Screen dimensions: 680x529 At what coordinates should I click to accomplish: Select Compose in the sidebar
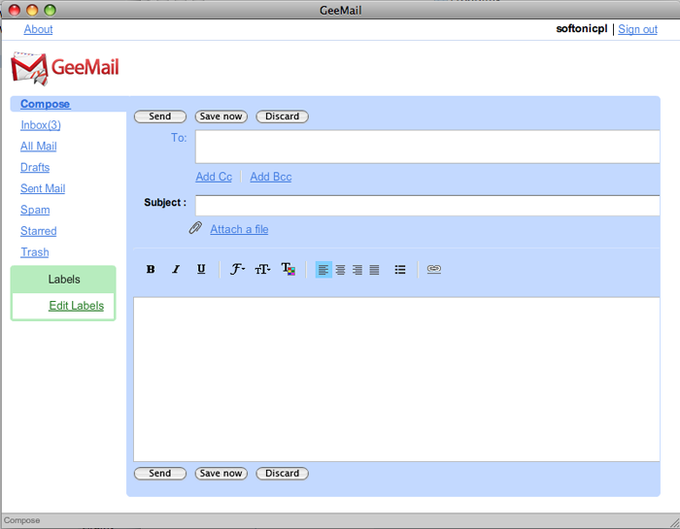[x=45, y=104]
